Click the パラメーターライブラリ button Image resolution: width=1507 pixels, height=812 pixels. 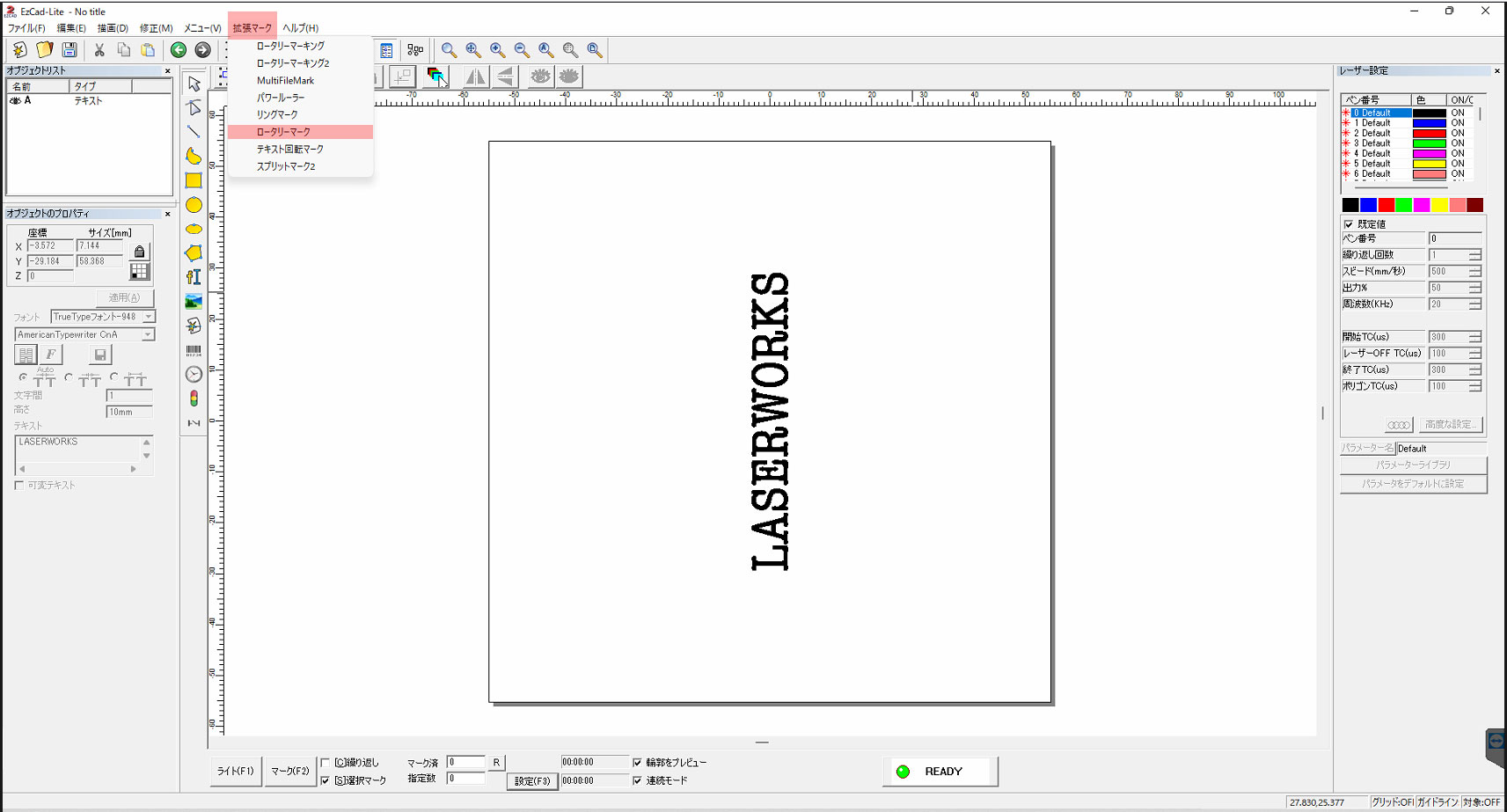tap(1413, 465)
